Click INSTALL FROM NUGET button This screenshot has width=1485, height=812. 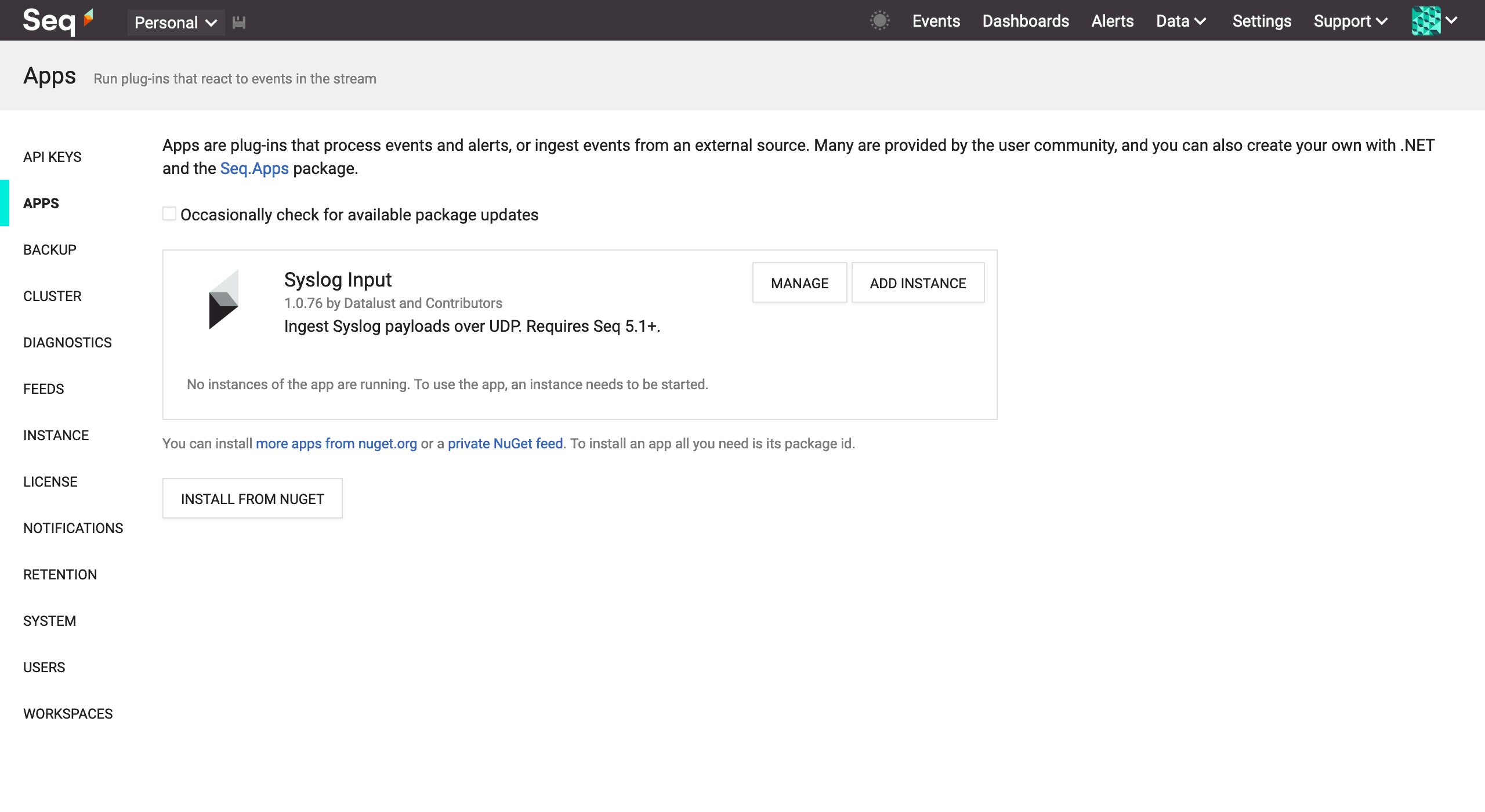(252, 498)
